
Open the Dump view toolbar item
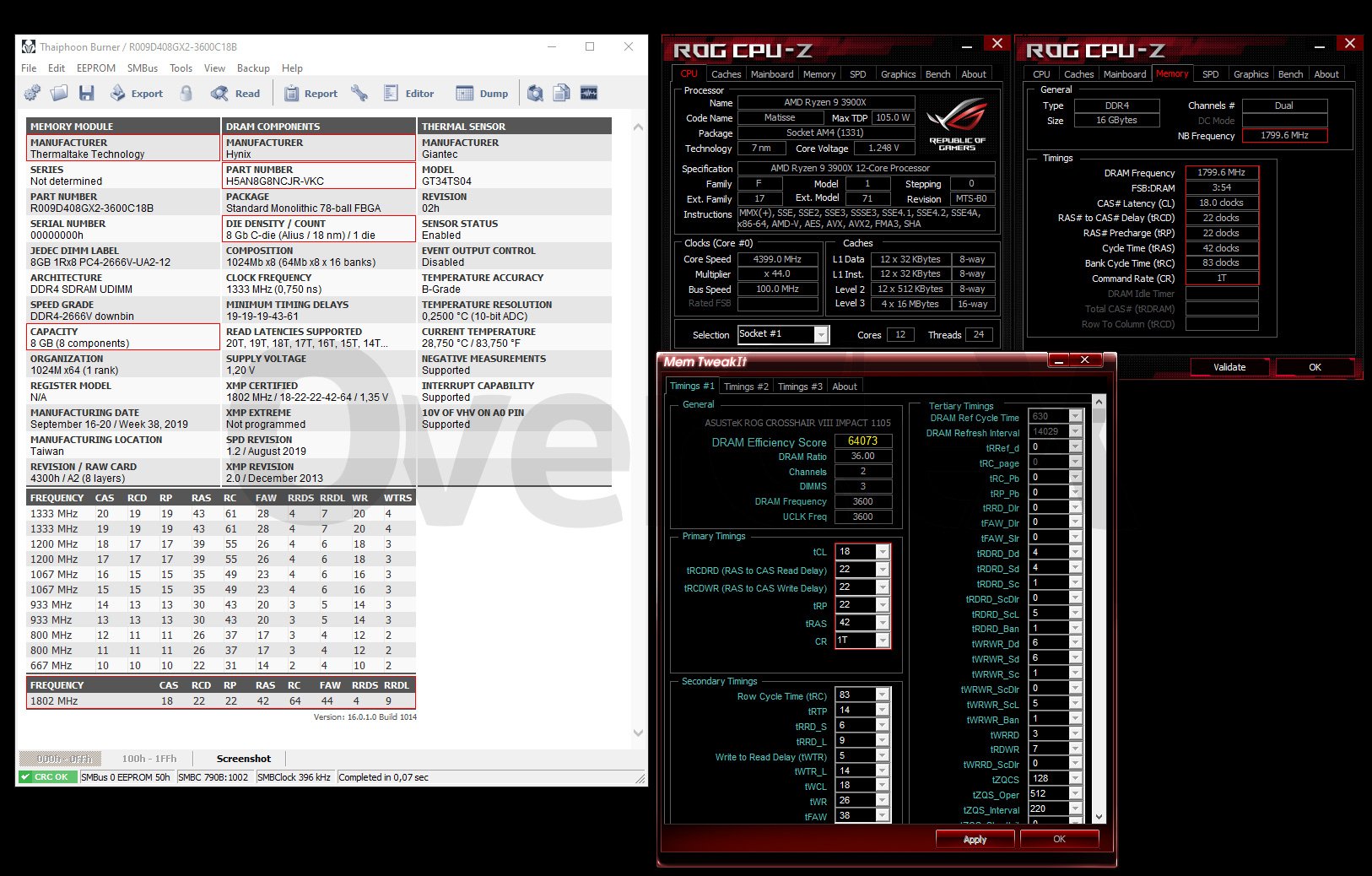[482, 94]
